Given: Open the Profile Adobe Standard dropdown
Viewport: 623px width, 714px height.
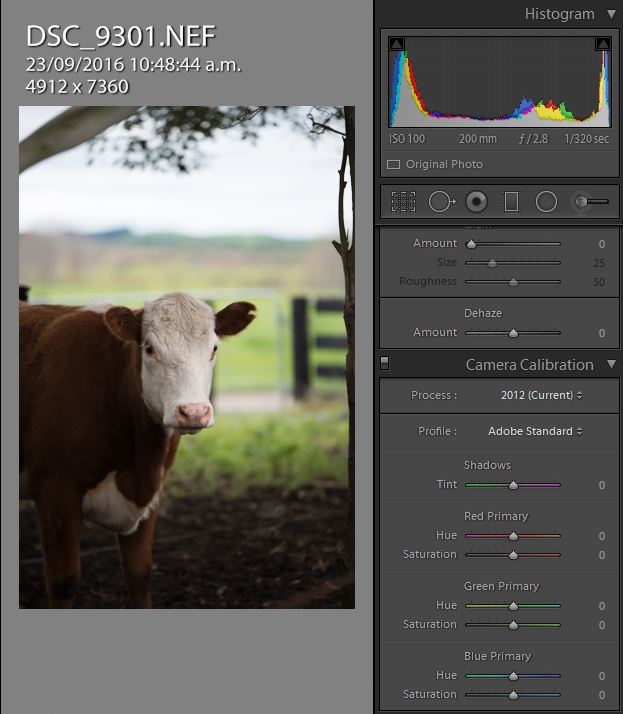Looking at the screenshot, I should pyautogui.click(x=535, y=431).
